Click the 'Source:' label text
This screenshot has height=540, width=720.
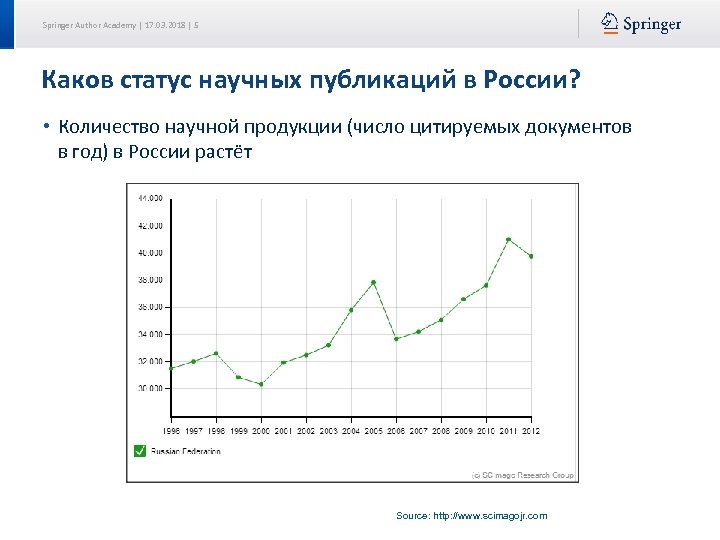click(413, 516)
